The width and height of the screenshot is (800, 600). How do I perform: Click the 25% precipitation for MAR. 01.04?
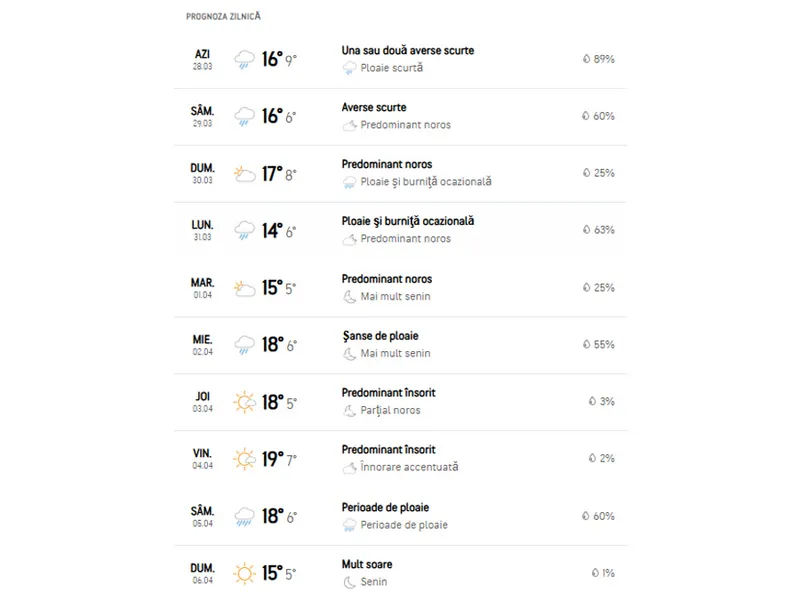coord(604,288)
